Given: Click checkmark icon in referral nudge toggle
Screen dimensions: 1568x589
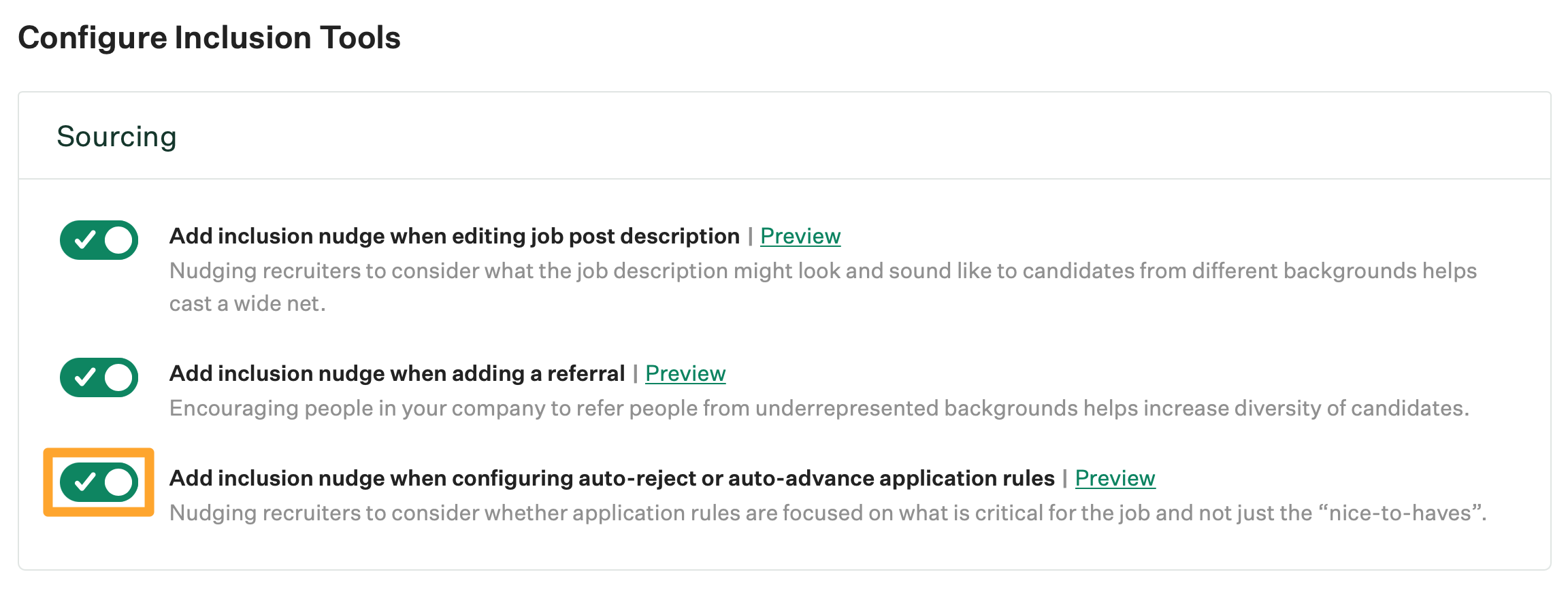Looking at the screenshot, I should [x=84, y=377].
